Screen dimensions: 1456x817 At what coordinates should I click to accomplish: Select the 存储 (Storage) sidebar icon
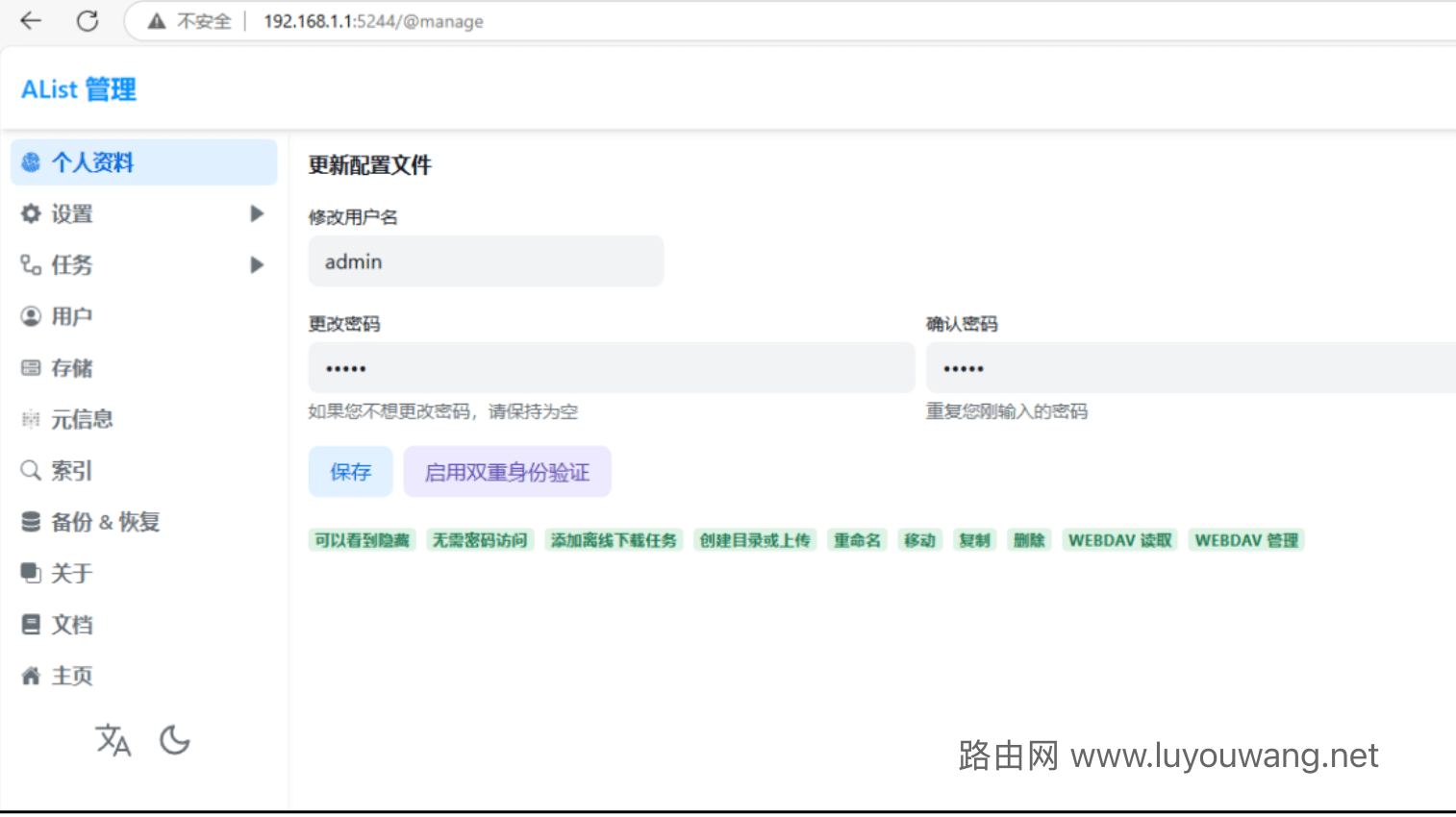click(30, 367)
